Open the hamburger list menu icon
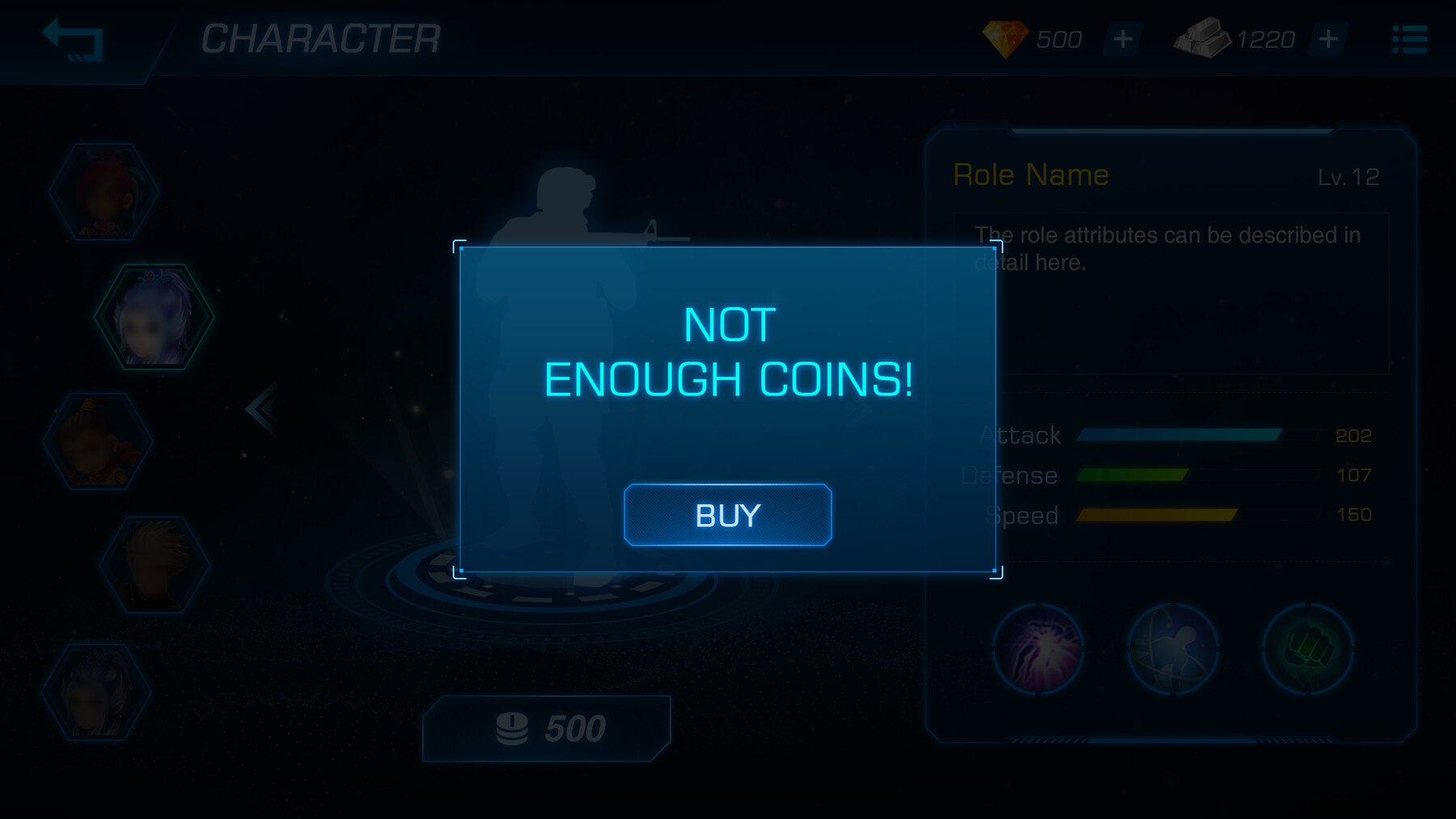The width and height of the screenshot is (1456, 819). click(x=1410, y=39)
